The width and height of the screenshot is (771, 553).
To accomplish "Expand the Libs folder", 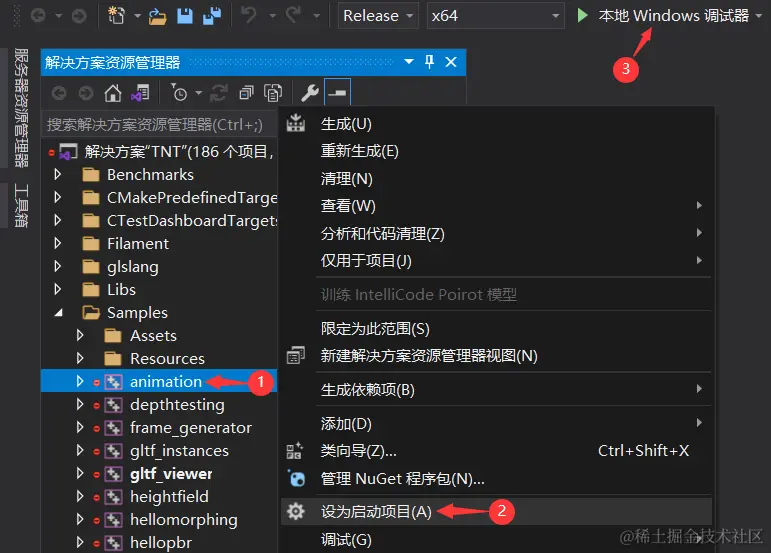I will pyautogui.click(x=58, y=289).
